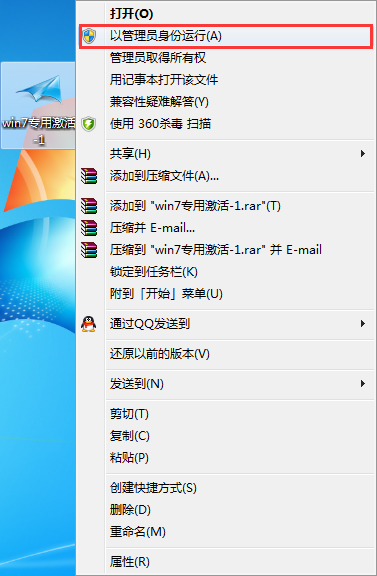Click the UAC shield icon beside 以管理员身份运行
The image size is (377, 576).
pyautogui.click(x=89, y=36)
